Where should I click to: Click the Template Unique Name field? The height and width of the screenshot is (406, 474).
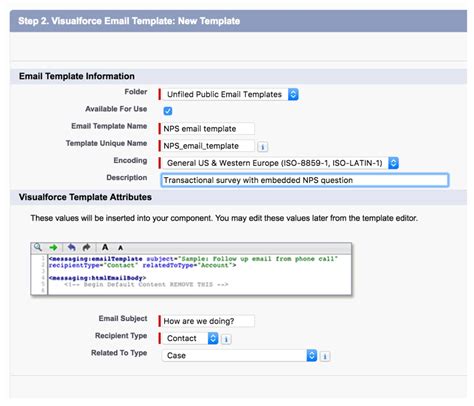click(x=208, y=146)
